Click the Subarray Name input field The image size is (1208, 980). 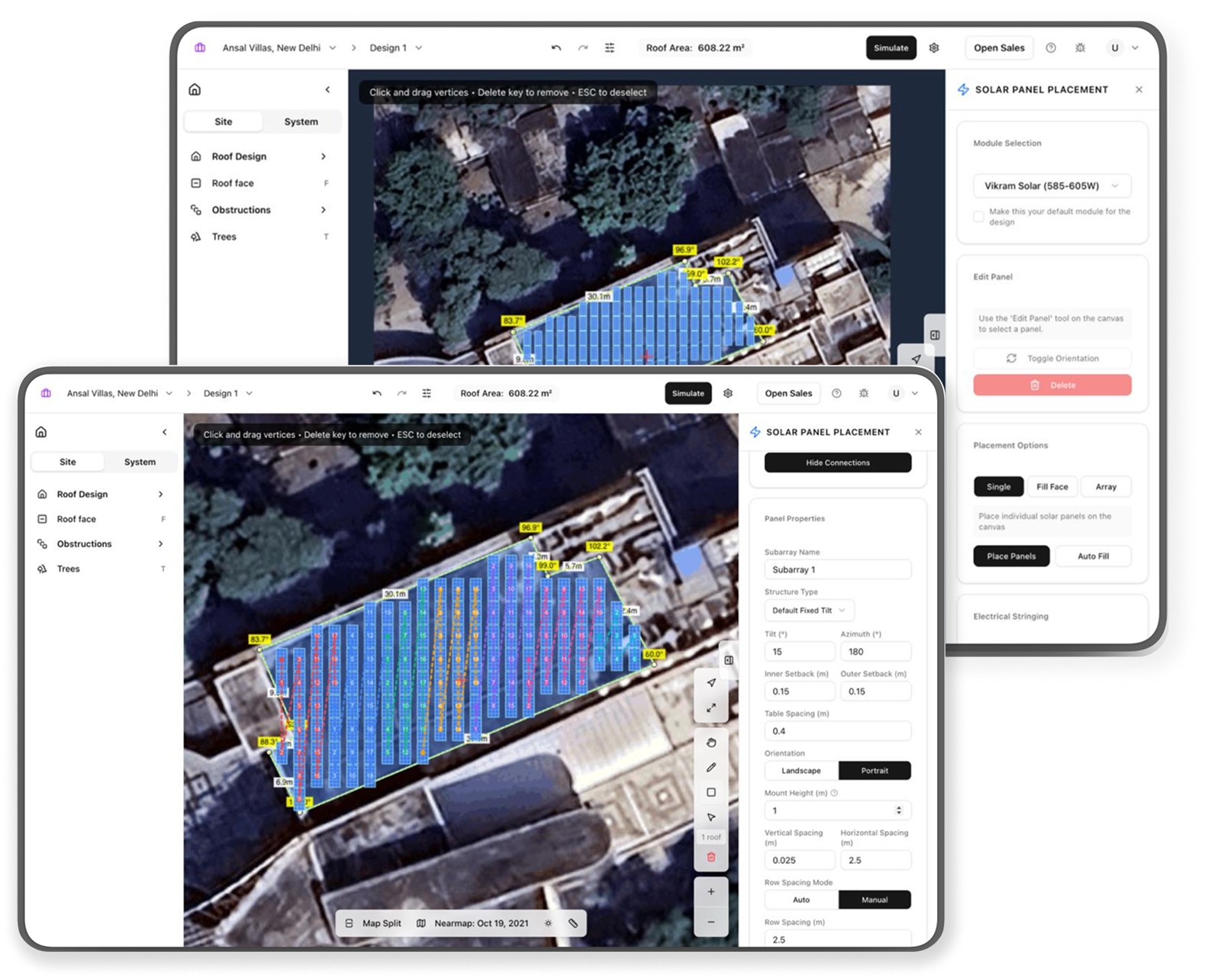coord(838,570)
